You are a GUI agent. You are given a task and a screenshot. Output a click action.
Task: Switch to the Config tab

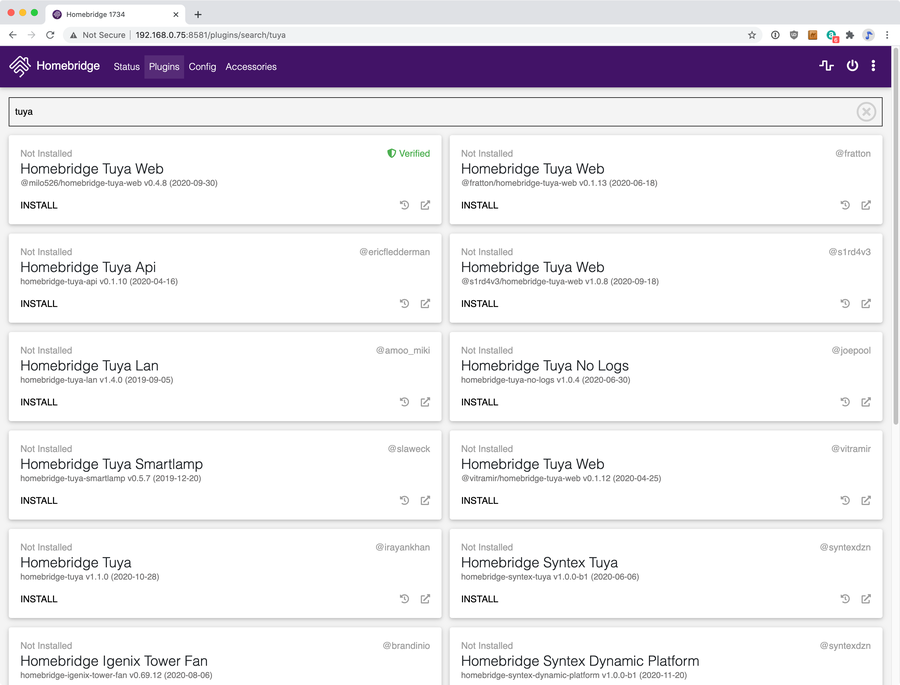202,67
